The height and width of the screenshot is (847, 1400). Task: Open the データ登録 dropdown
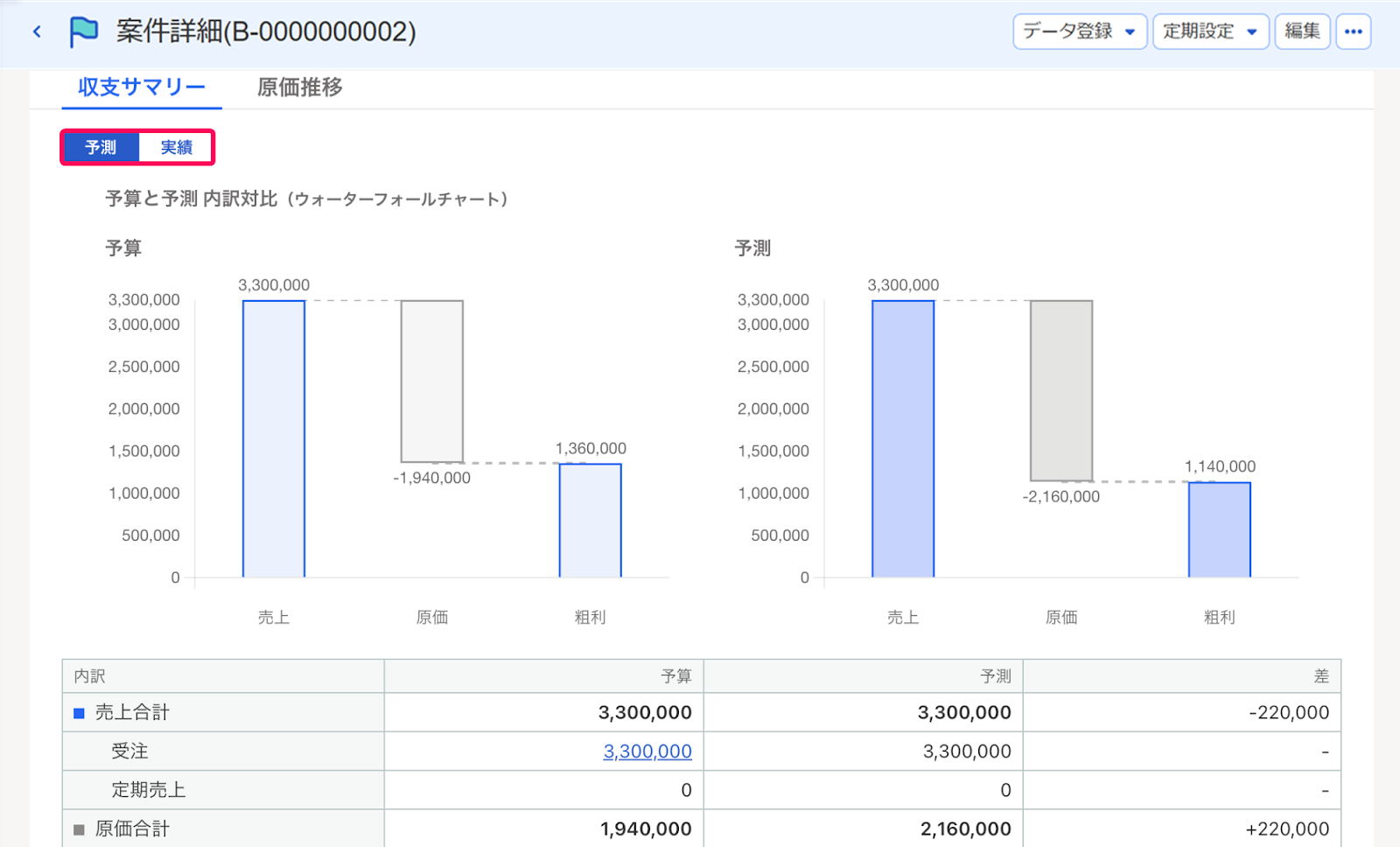[x=1080, y=31]
